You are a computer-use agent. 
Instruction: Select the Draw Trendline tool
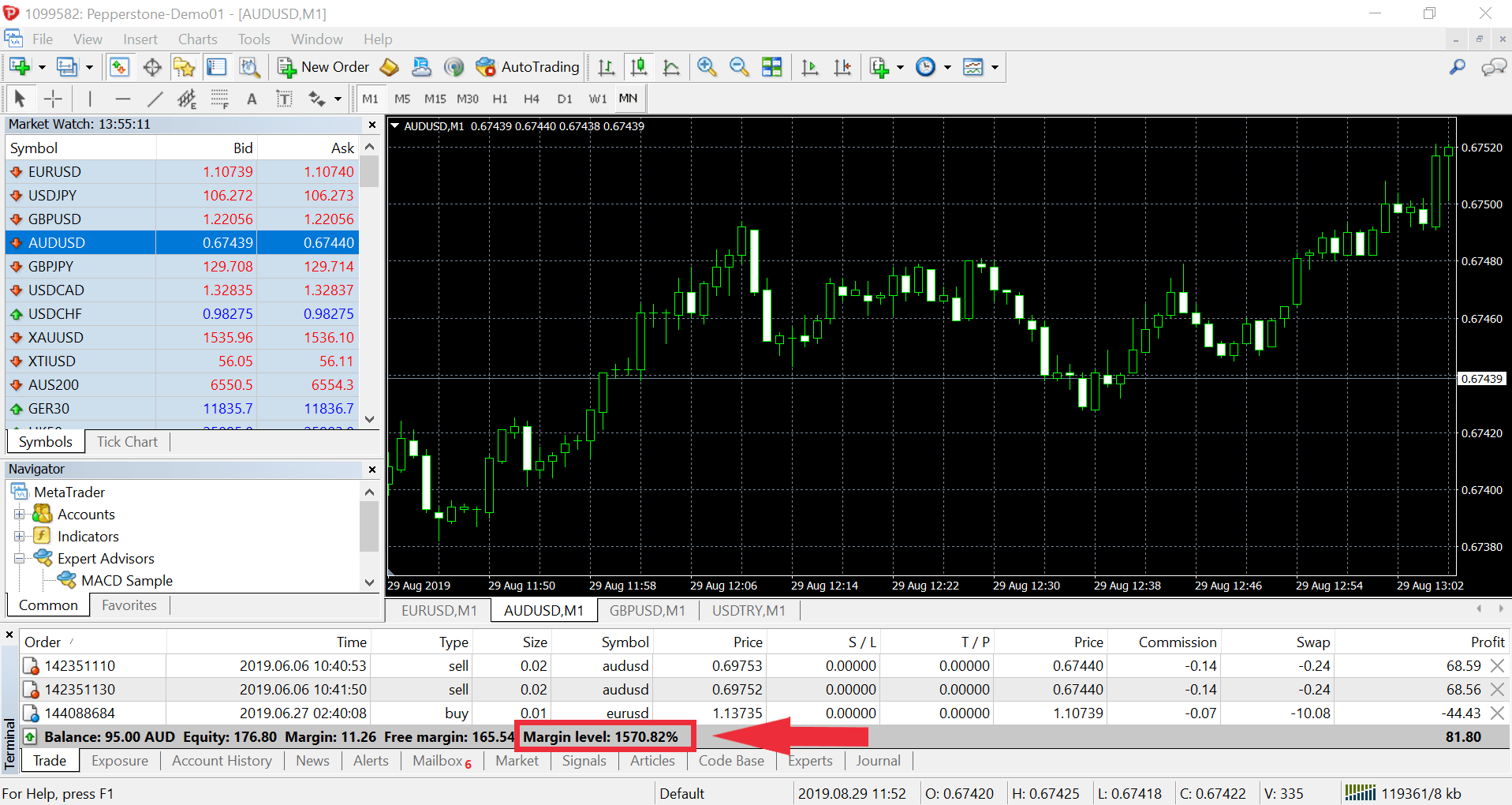(155, 99)
